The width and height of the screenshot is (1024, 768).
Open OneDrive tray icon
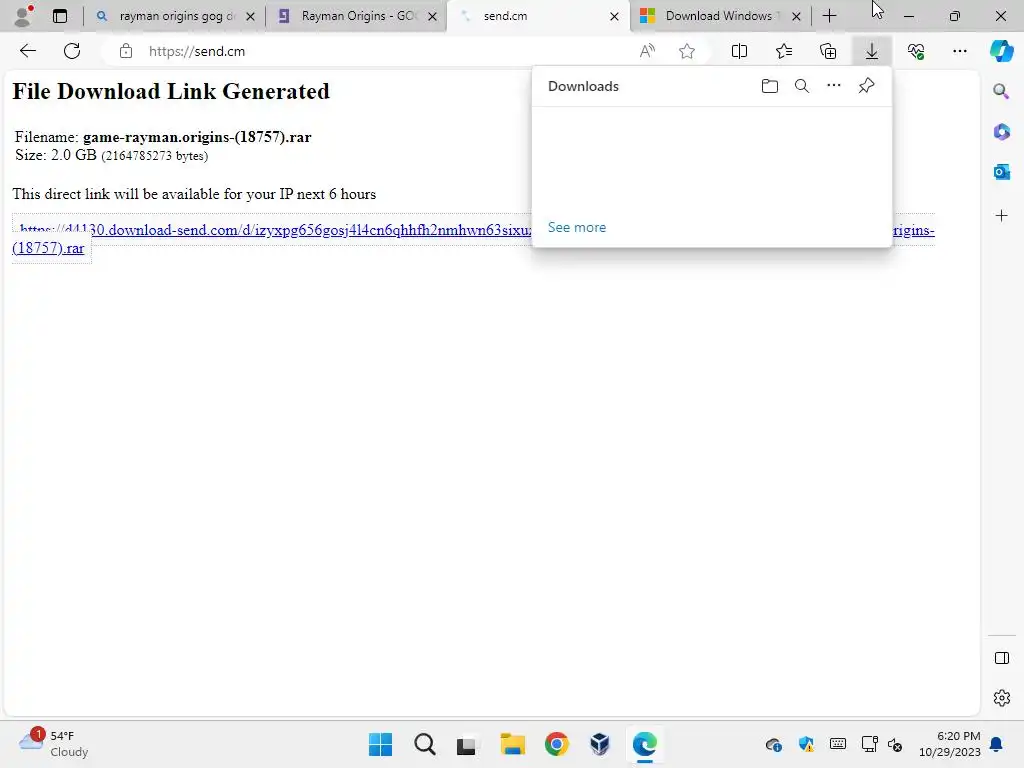[774, 744]
